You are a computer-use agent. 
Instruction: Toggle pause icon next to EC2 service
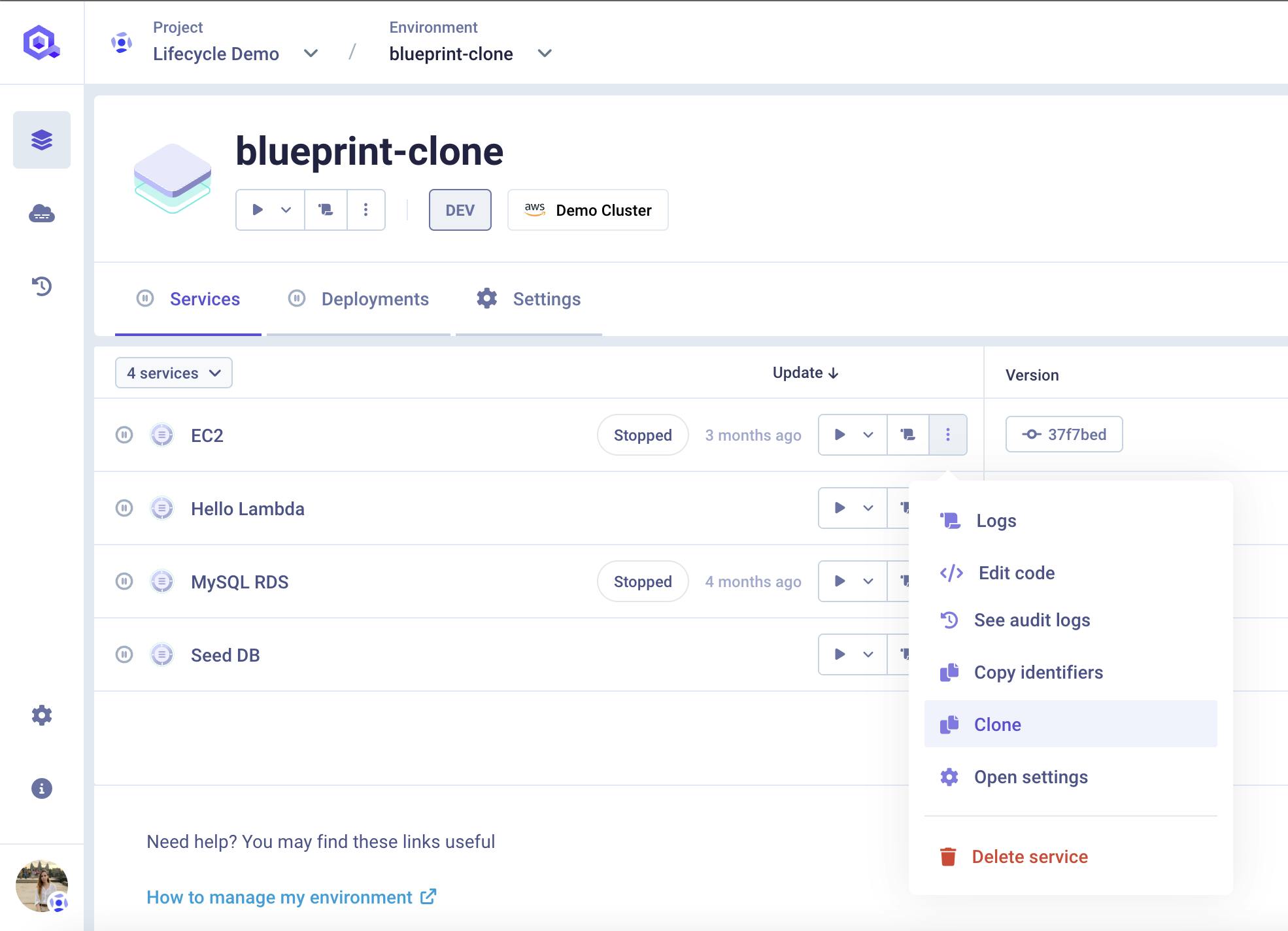coord(124,434)
